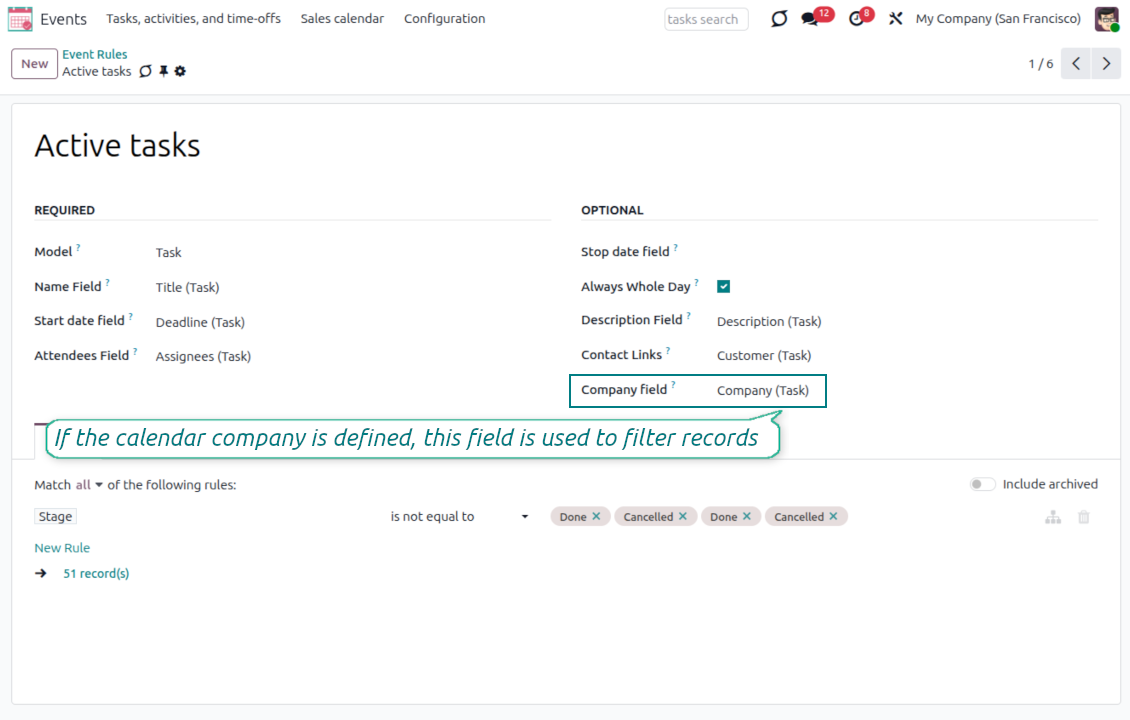Image resolution: width=1130 pixels, height=720 pixels.
Task: Delete the Stage rule with the trash icon
Action: (1083, 517)
